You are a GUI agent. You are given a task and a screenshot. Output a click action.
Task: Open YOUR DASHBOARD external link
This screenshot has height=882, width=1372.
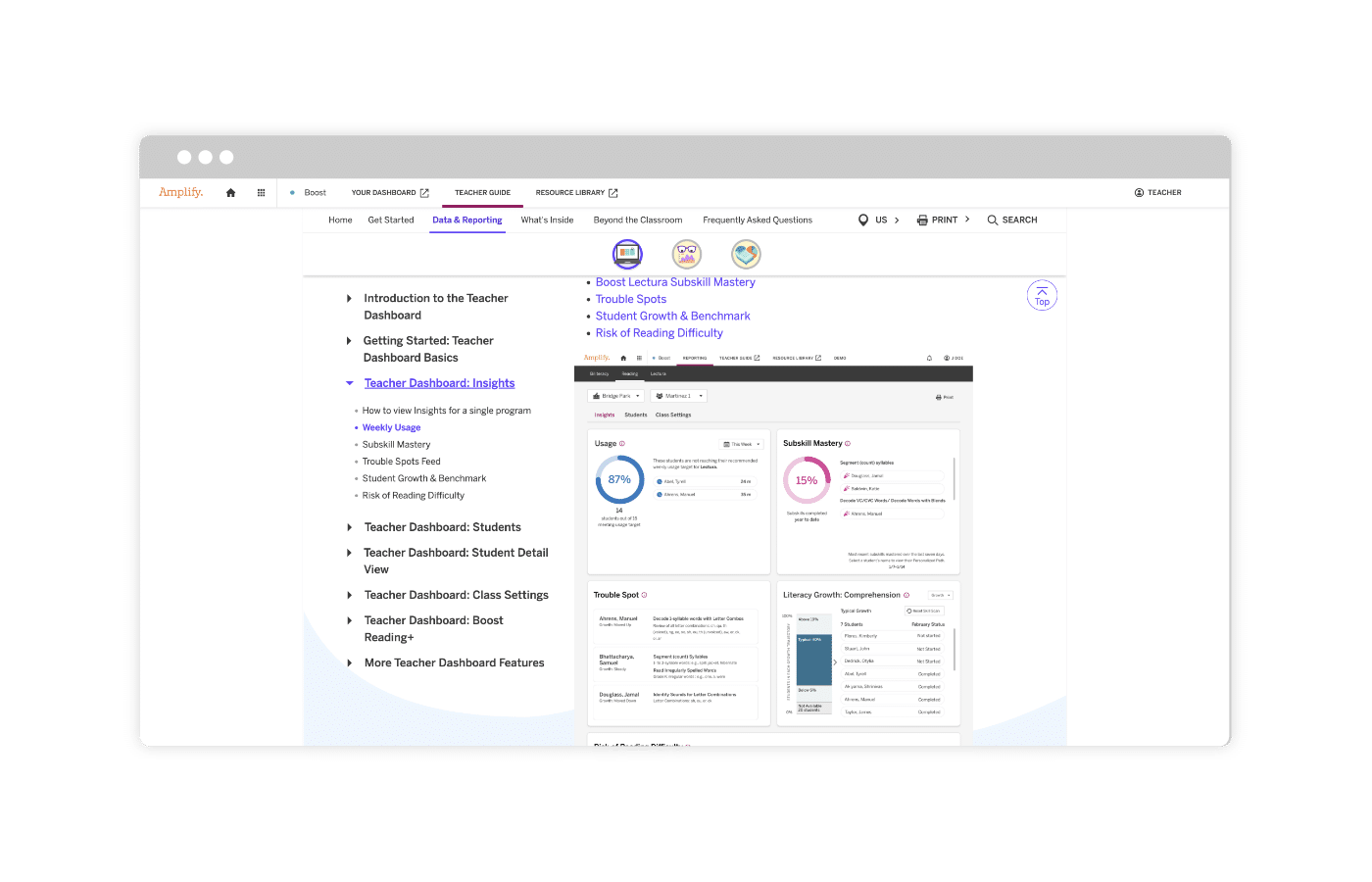(390, 193)
